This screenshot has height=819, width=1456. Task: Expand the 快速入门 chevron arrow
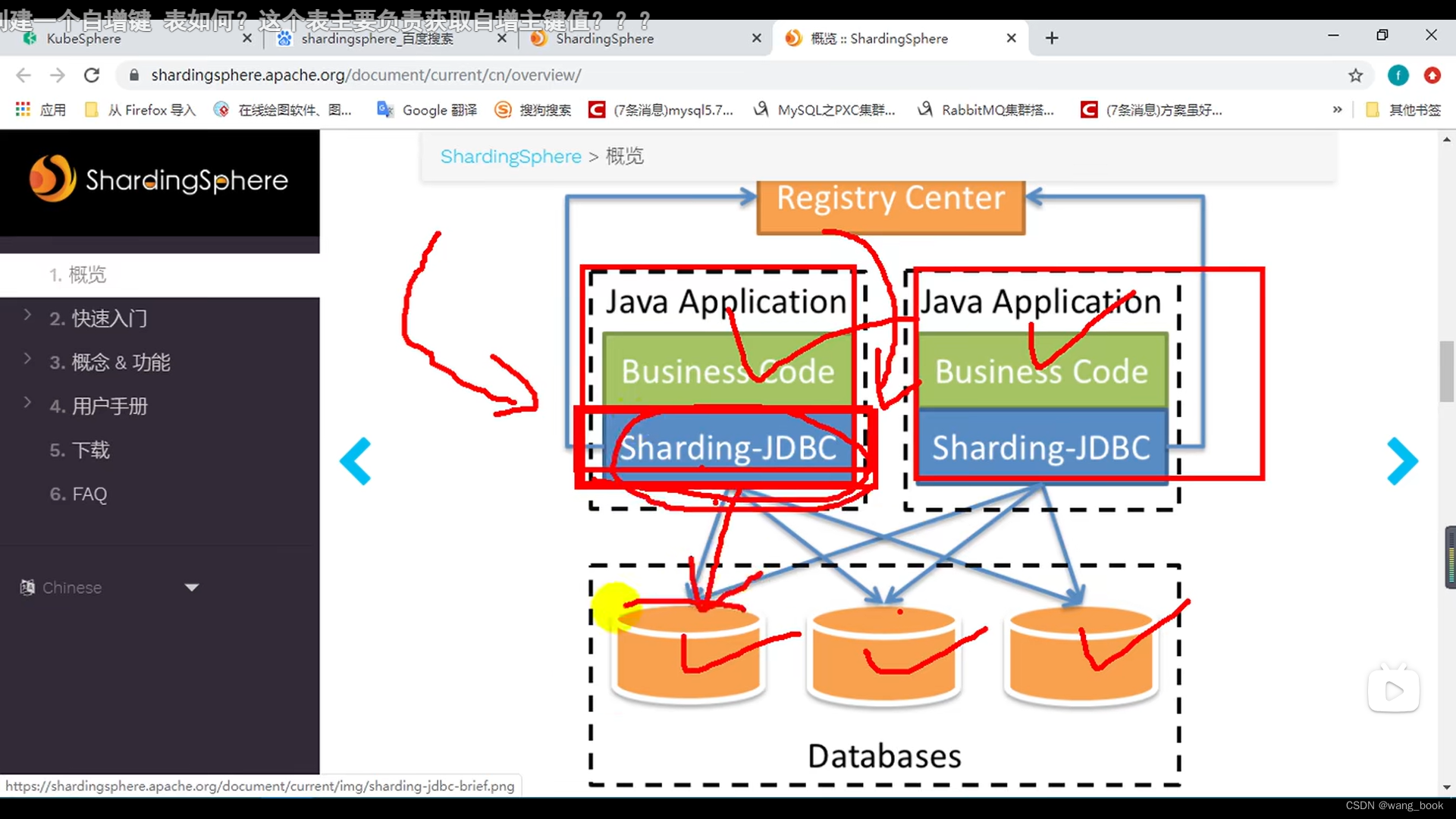pos(27,315)
